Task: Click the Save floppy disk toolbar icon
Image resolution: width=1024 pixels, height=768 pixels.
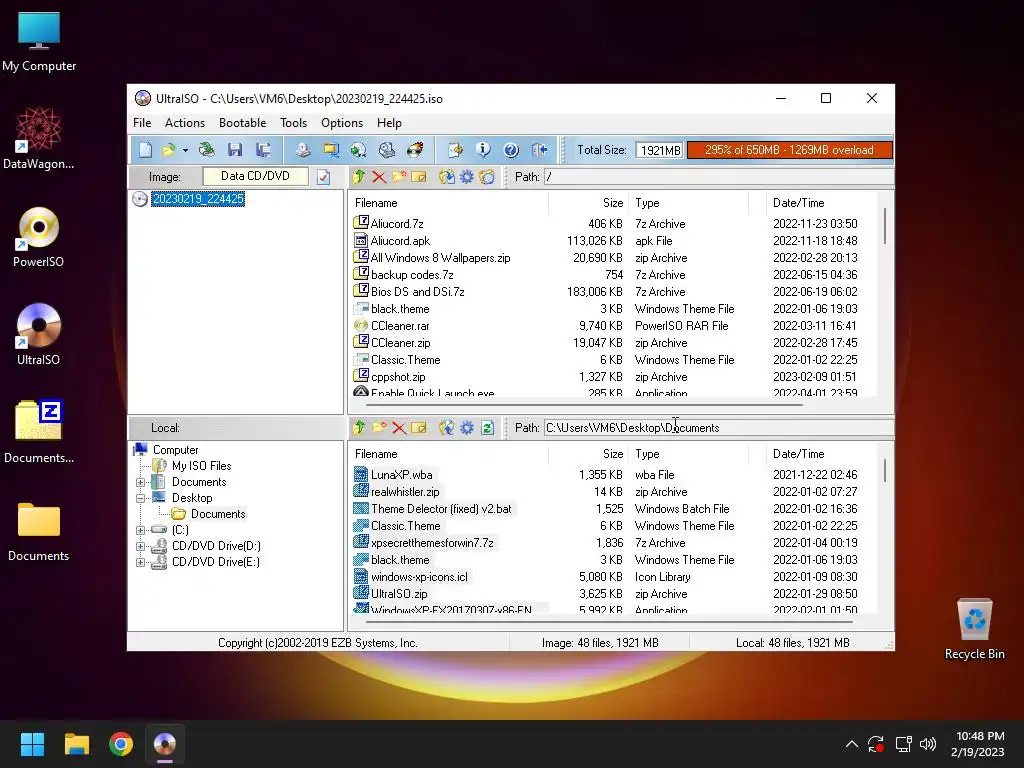Action: (234, 150)
